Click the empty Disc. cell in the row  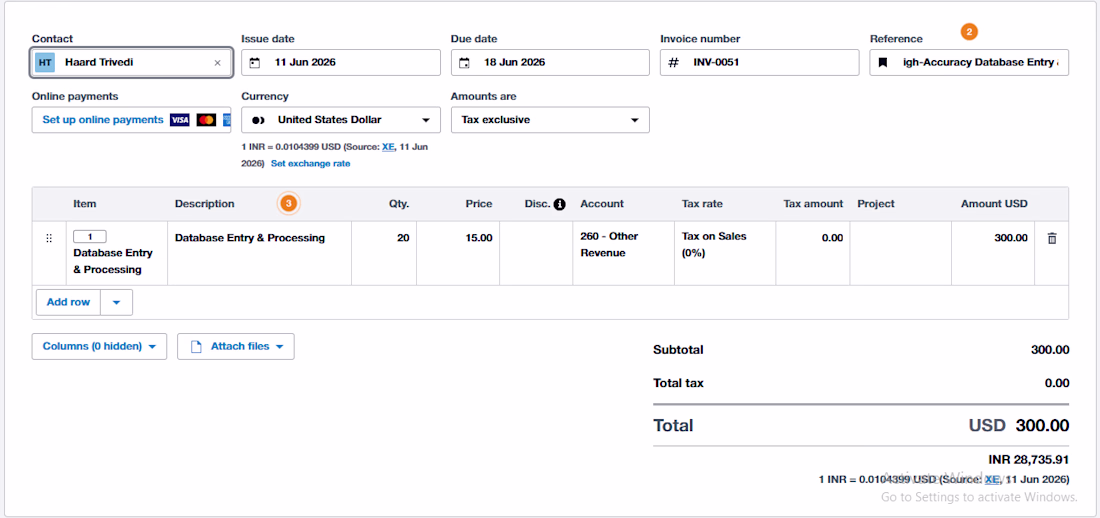click(536, 253)
